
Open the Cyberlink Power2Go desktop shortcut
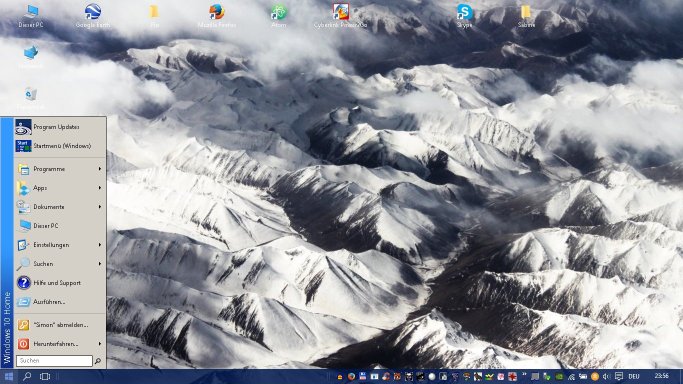click(341, 16)
